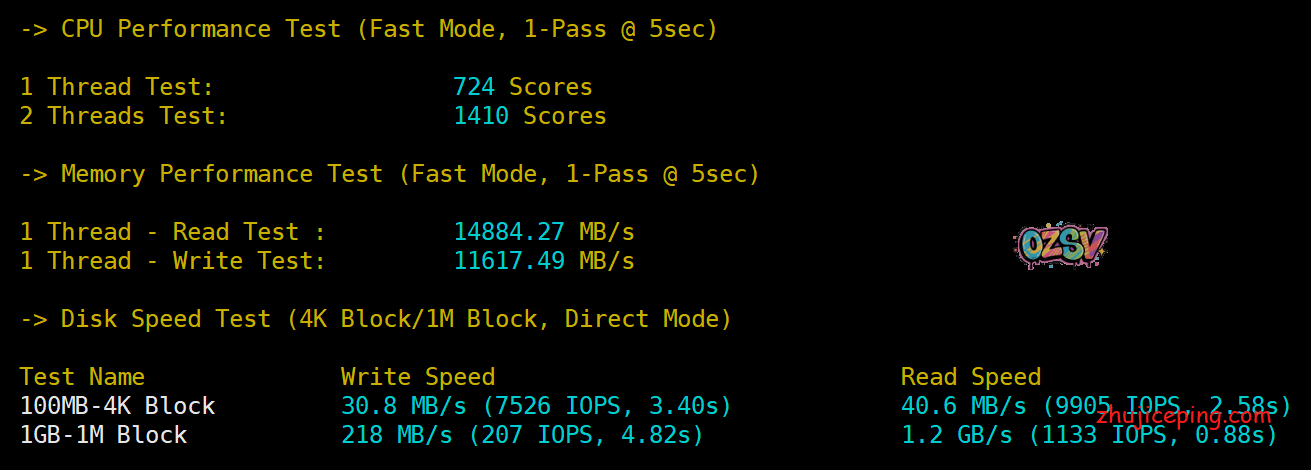
Task: Click the Test Name column header
Action: click(82, 377)
